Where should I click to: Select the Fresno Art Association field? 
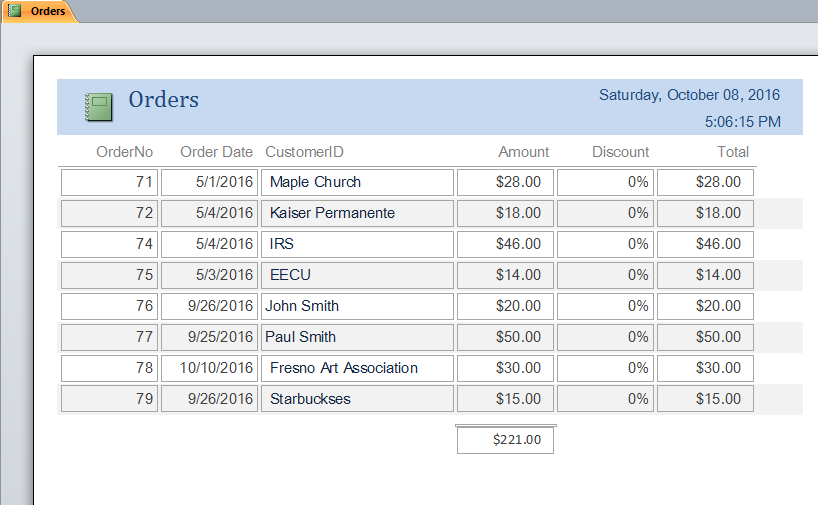[x=357, y=368]
